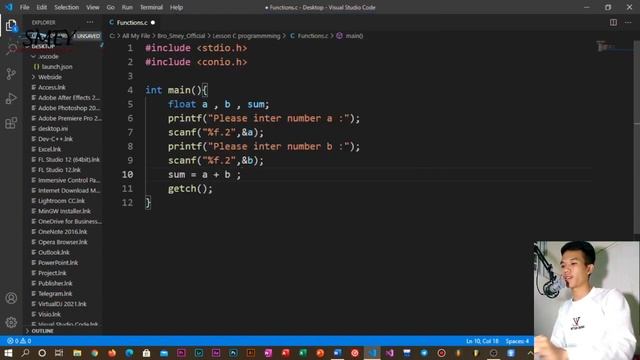This screenshot has width=640, height=360.
Task: Open the Terminal menu
Action: click(151, 7)
